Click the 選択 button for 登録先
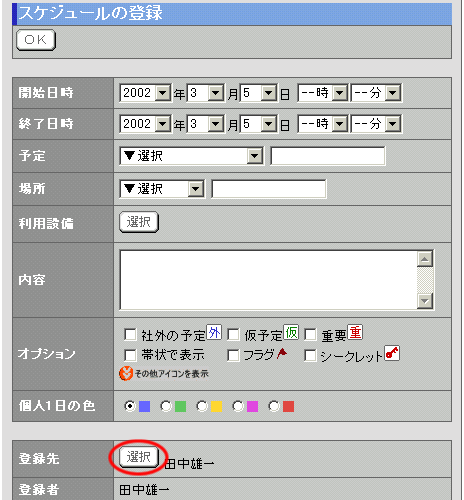464x500 pixels. (139, 457)
